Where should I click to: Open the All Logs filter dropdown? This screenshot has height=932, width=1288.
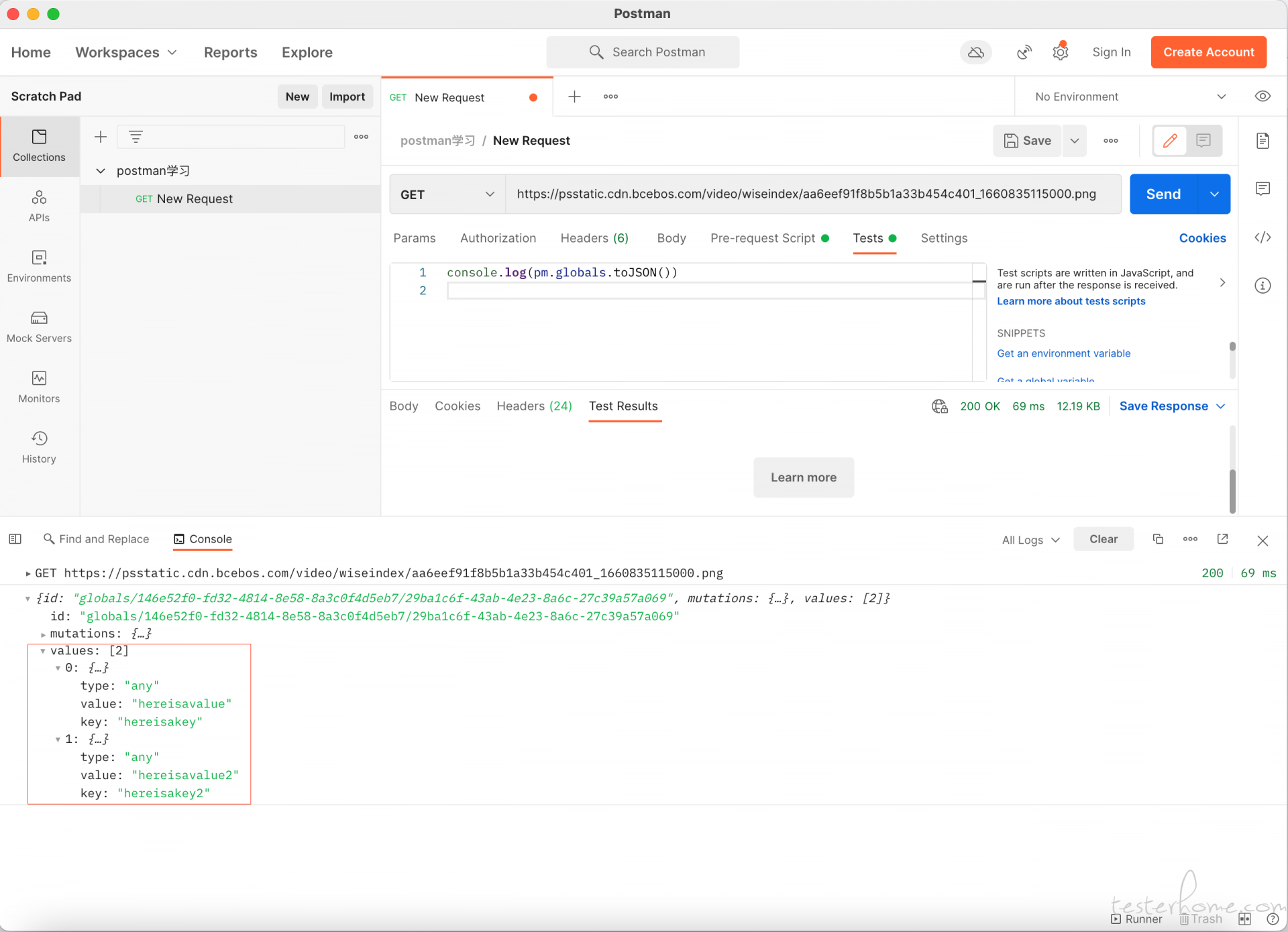coord(1030,540)
